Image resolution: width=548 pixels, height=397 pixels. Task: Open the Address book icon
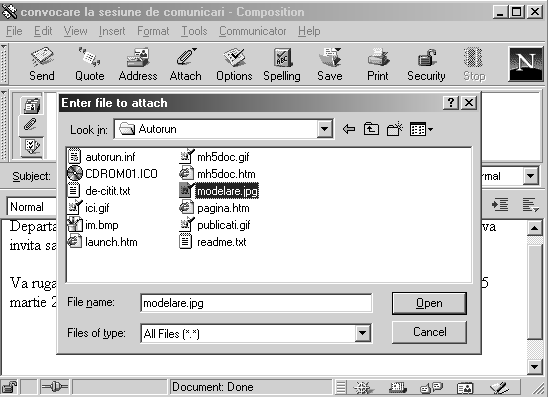[138, 64]
